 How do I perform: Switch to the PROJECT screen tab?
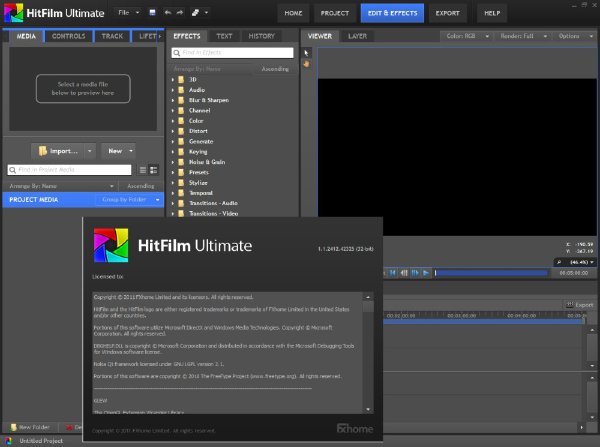(x=335, y=13)
